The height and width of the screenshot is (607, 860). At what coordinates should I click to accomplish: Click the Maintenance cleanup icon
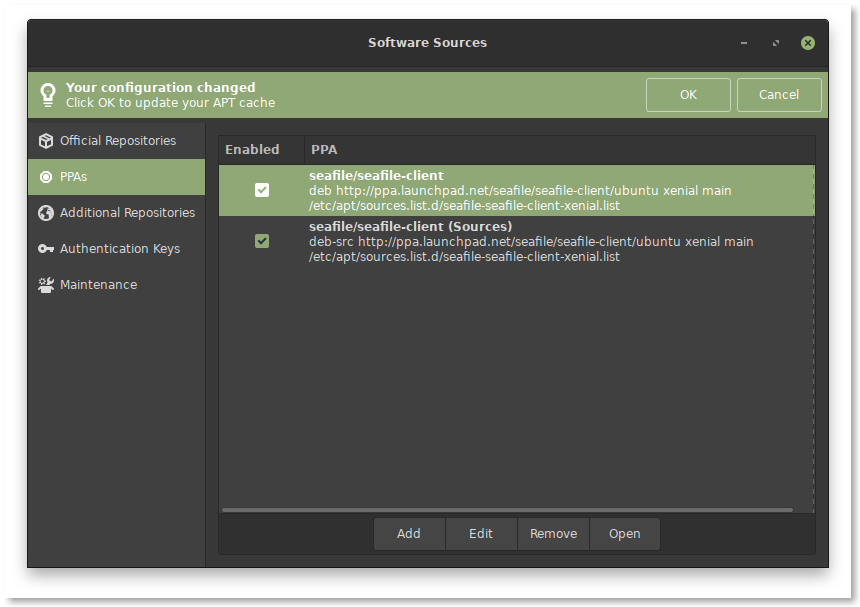click(46, 285)
